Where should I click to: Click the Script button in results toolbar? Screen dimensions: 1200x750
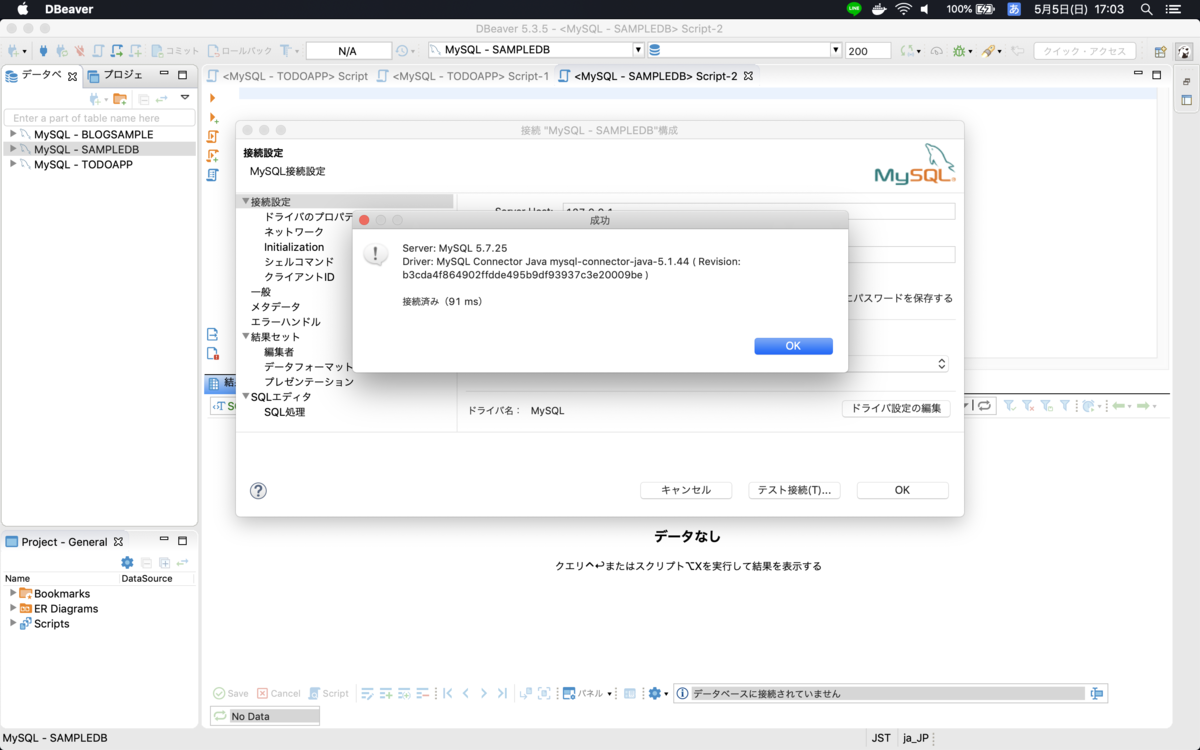tap(328, 693)
